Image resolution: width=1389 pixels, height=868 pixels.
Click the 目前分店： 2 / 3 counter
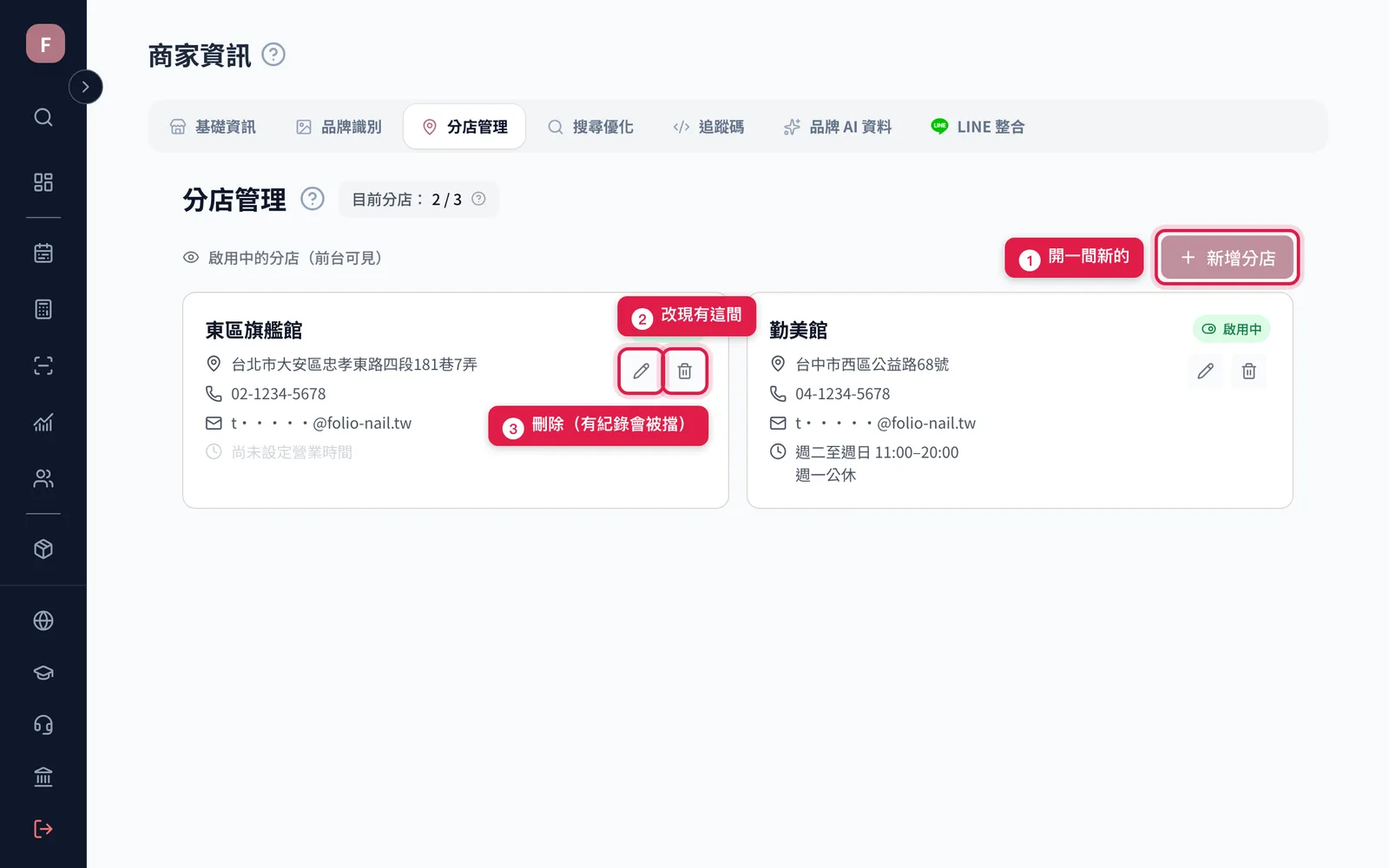coord(418,200)
